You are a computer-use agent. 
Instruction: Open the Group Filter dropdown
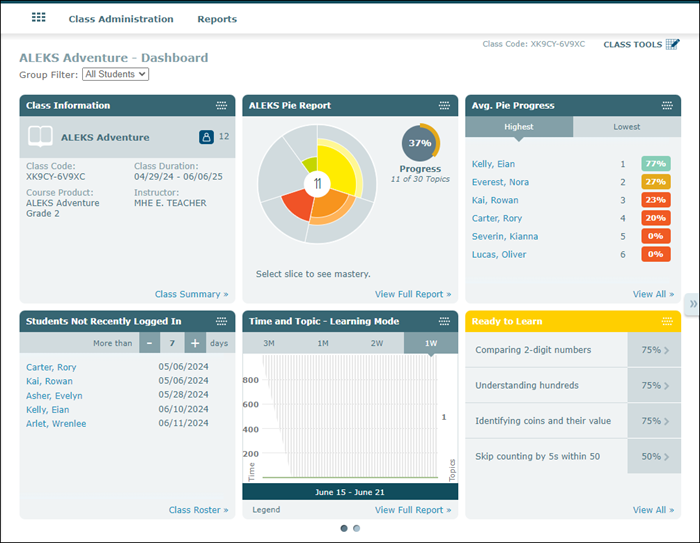click(x=116, y=74)
